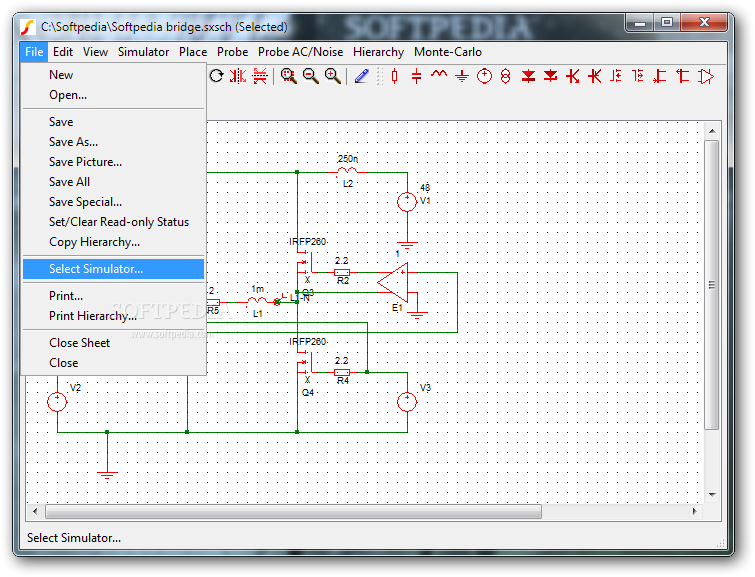Place an NPN transistor from the toolbar

[573, 76]
